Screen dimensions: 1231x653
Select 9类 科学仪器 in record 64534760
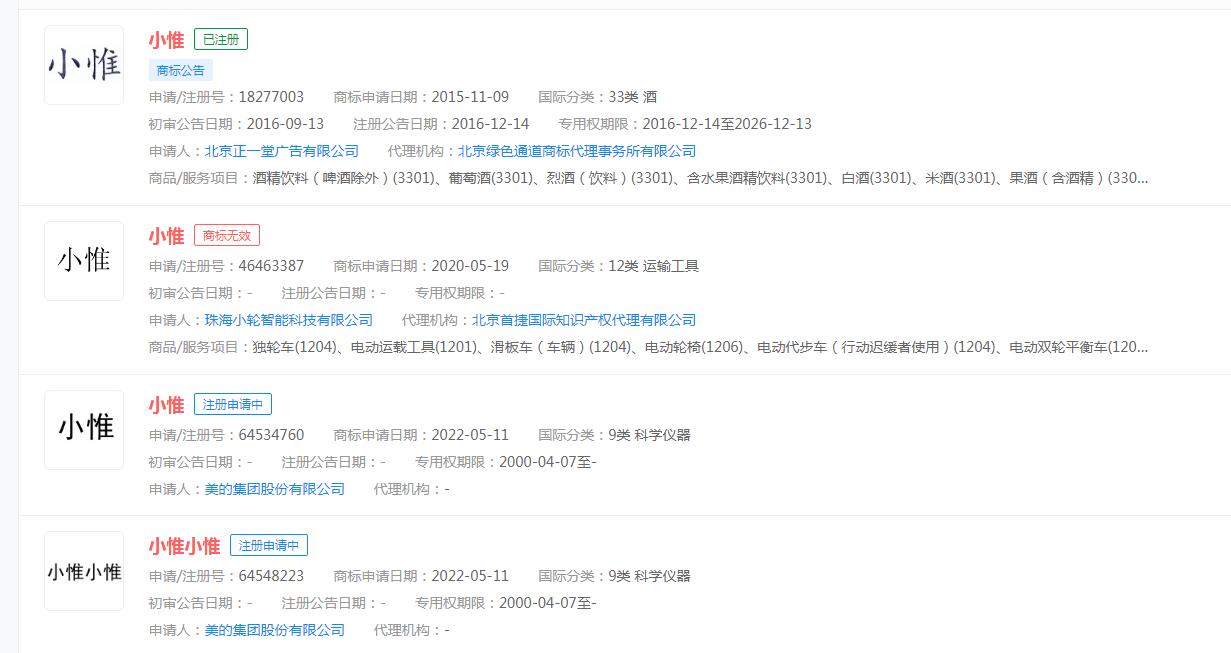[x=650, y=435]
